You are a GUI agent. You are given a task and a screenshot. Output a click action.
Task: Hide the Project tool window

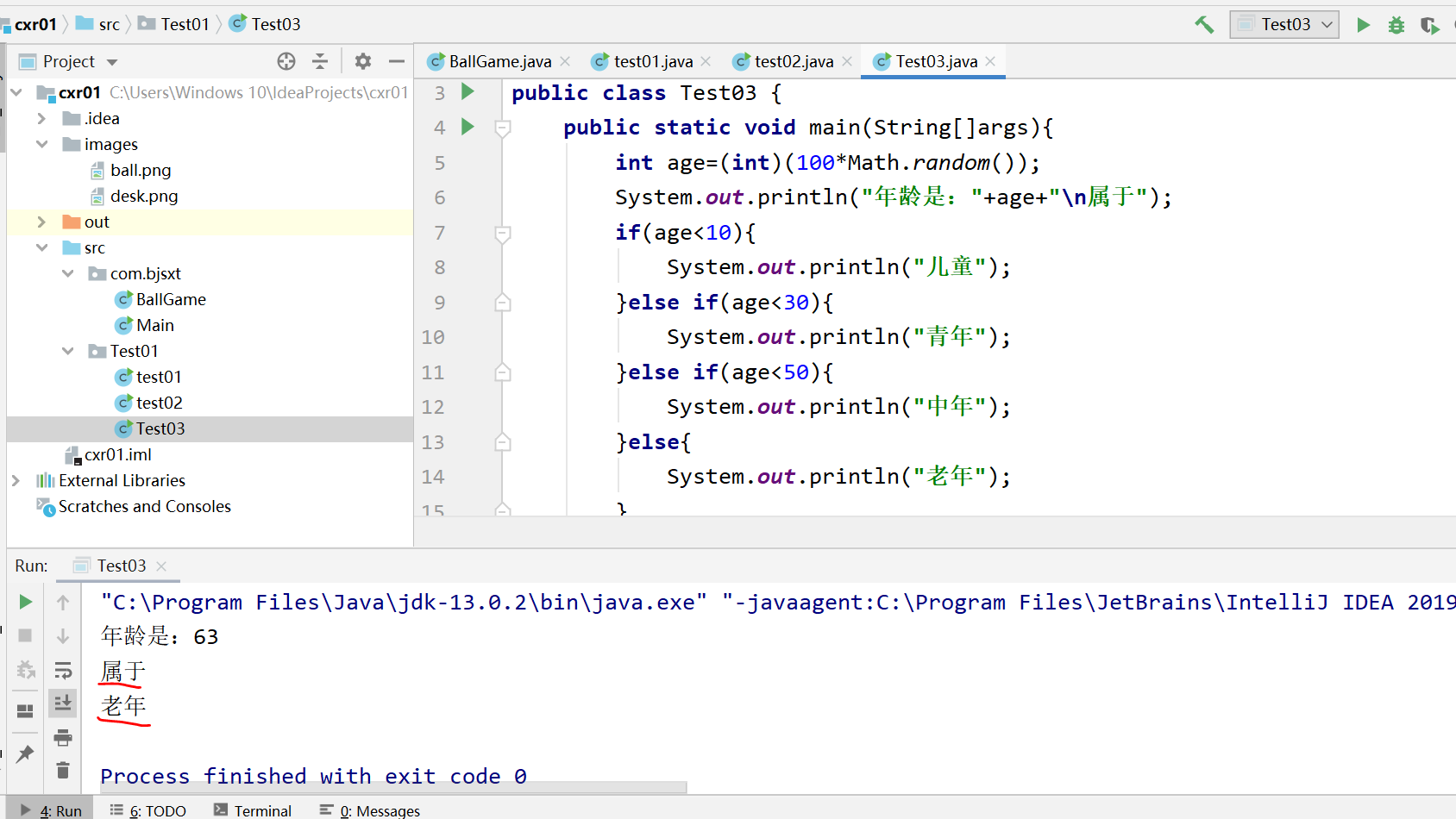[x=397, y=61]
